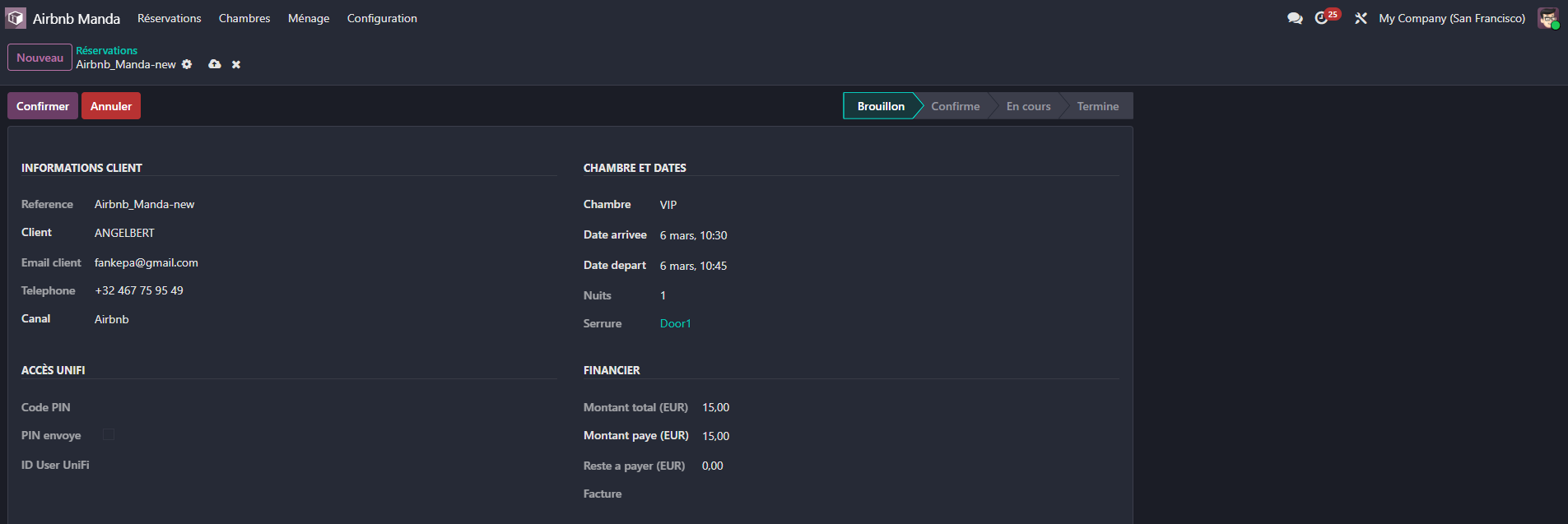The height and width of the screenshot is (524, 1568).
Task: Save the record with the cloud upload icon
Action: click(x=215, y=64)
